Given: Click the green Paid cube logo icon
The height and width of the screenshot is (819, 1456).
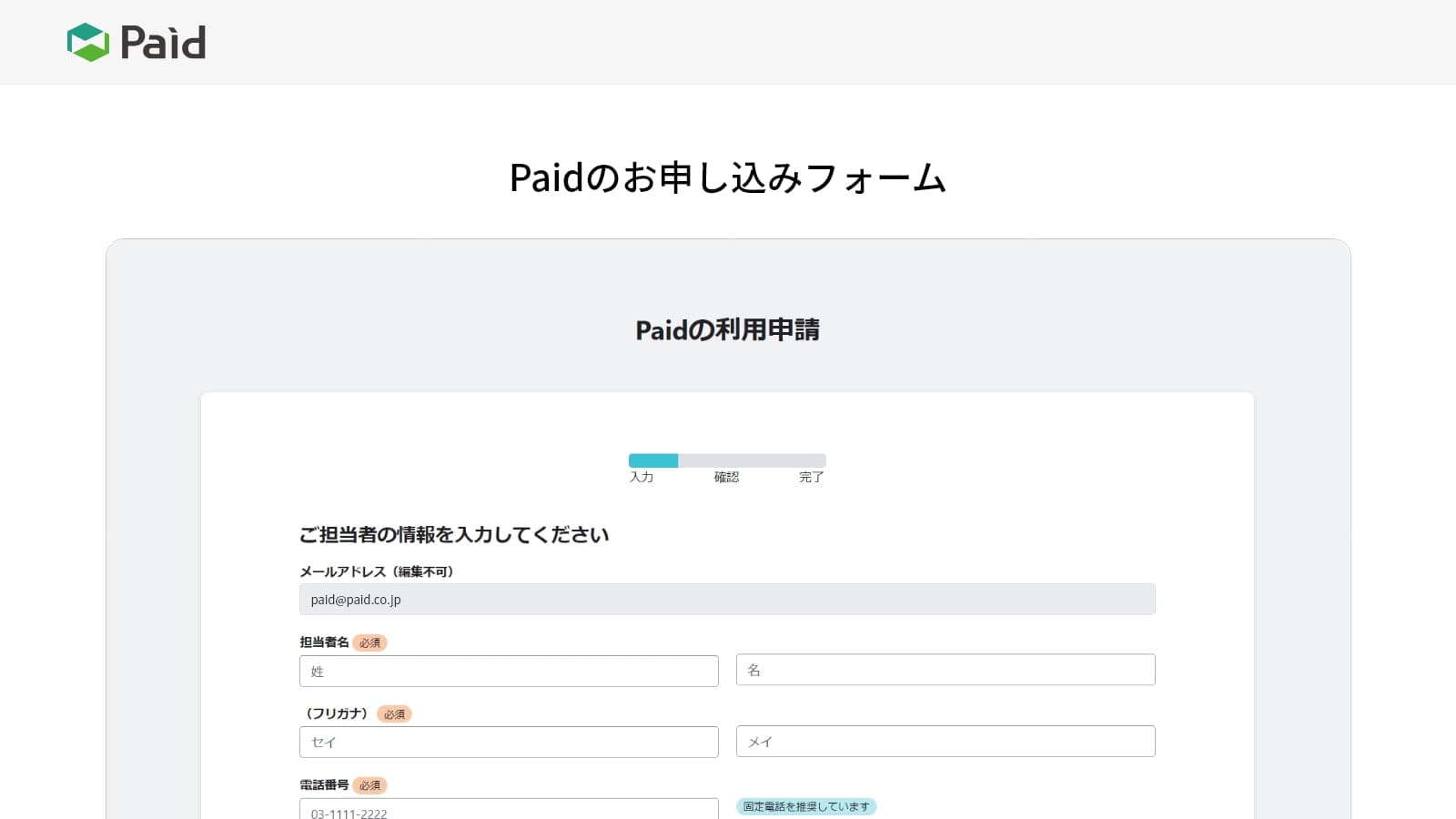Looking at the screenshot, I should (x=88, y=42).
